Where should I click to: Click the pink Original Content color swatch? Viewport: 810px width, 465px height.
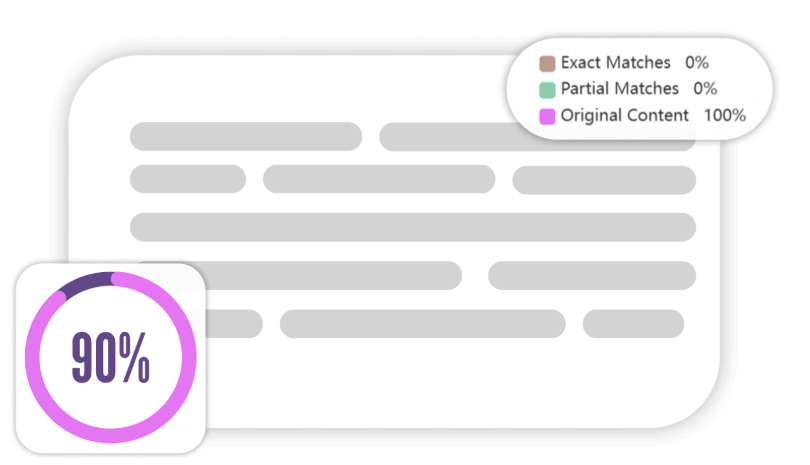pyautogui.click(x=547, y=116)
